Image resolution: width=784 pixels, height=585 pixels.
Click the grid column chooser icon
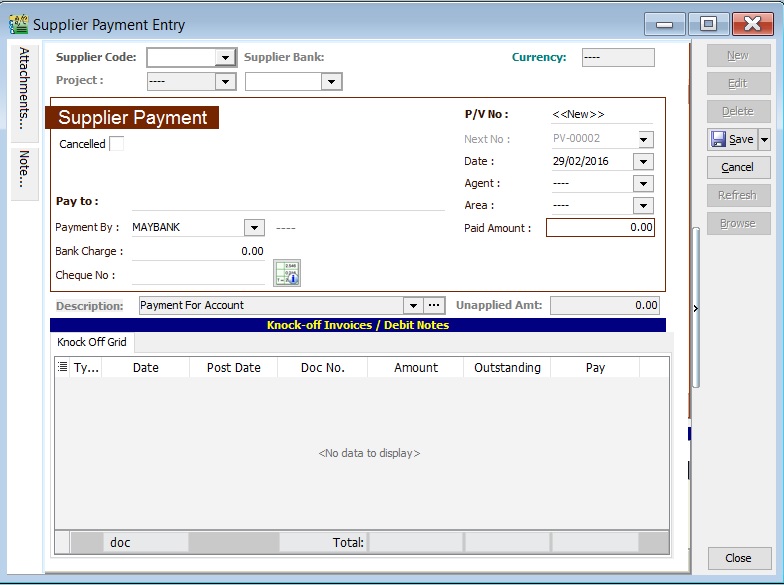point(62,368)
